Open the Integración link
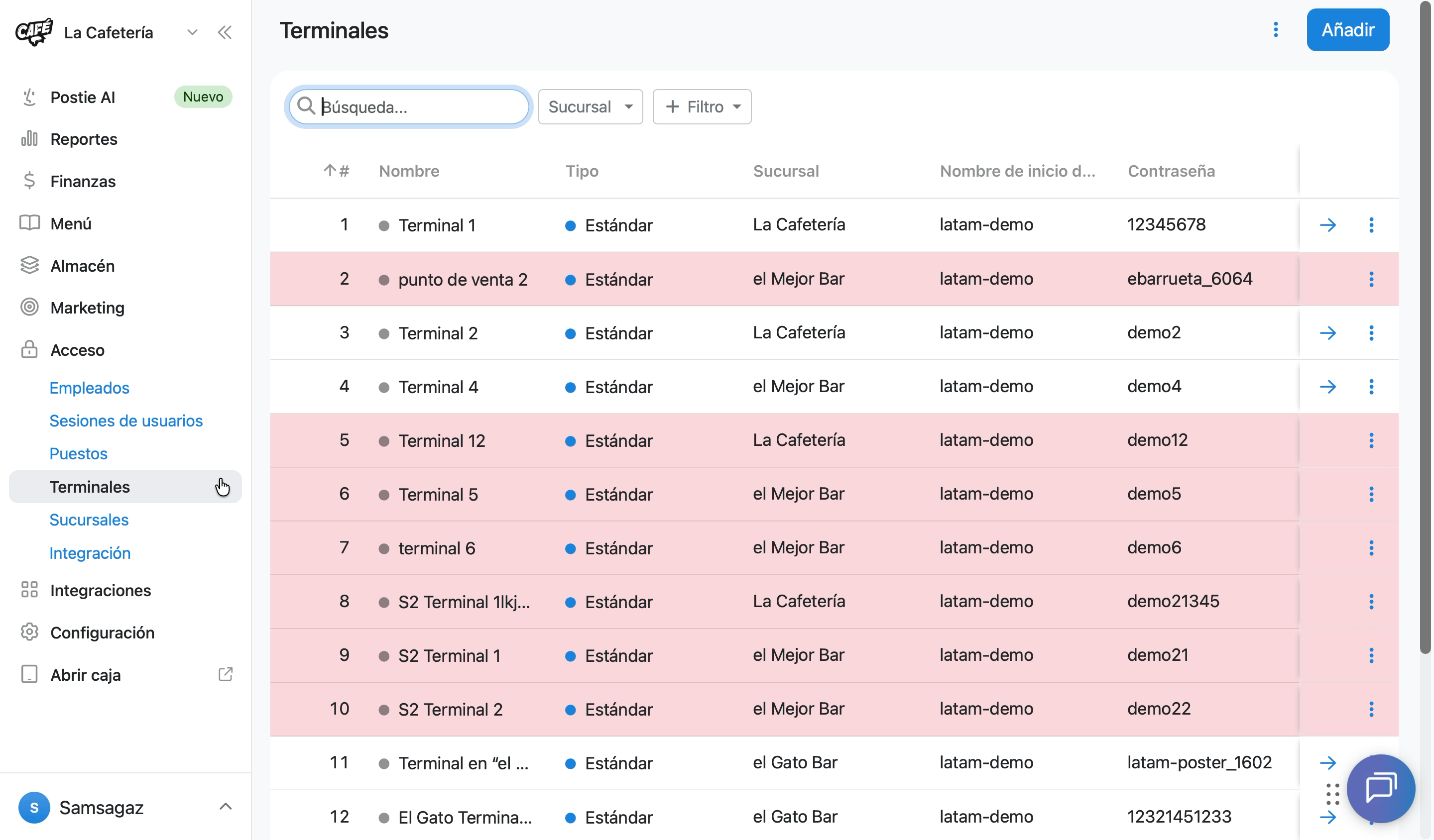1434x840 pixels. (x=90, y=553)
